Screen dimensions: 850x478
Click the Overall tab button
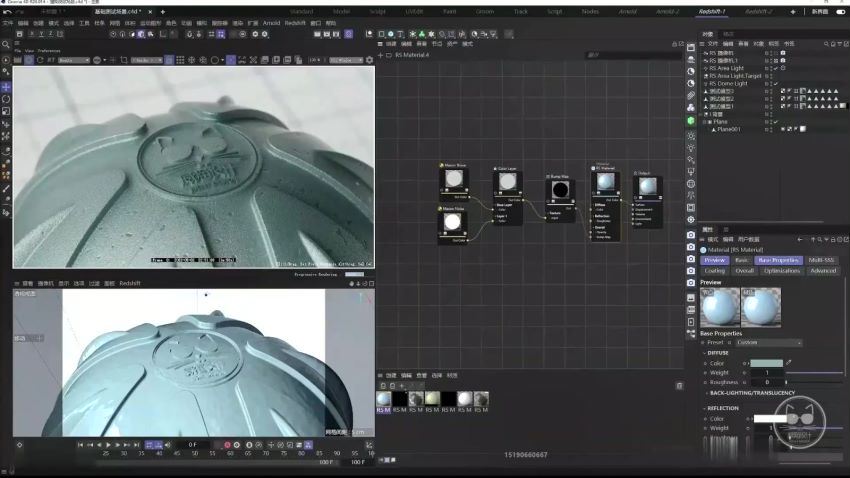pyautogui.click(x=744, y=270)
